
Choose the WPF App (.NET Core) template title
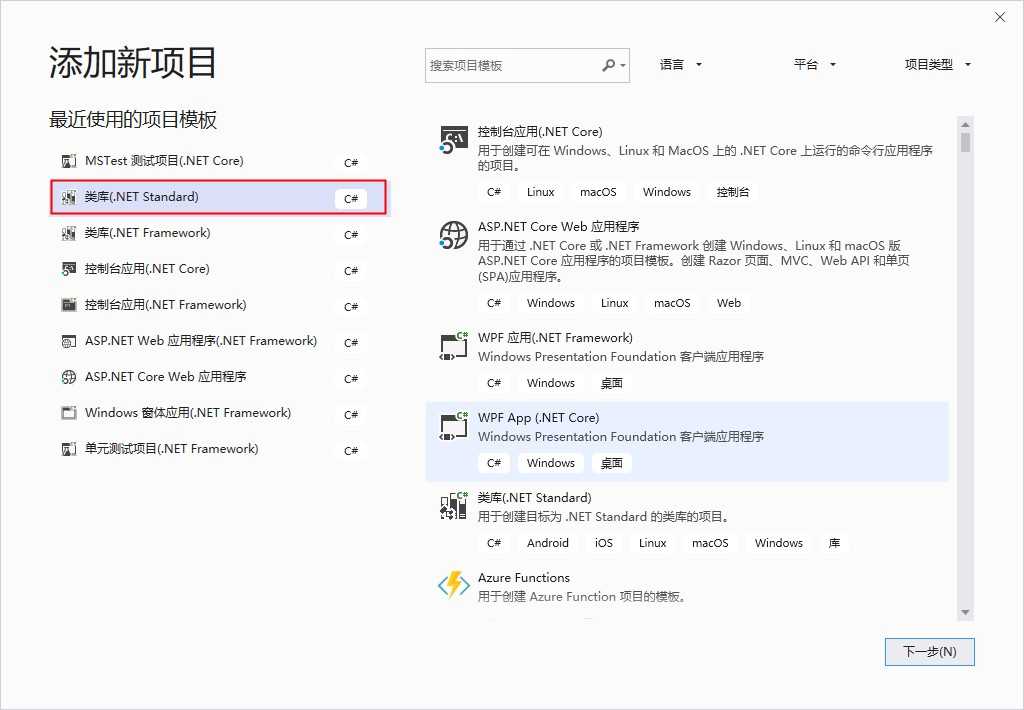pos(538,417)
